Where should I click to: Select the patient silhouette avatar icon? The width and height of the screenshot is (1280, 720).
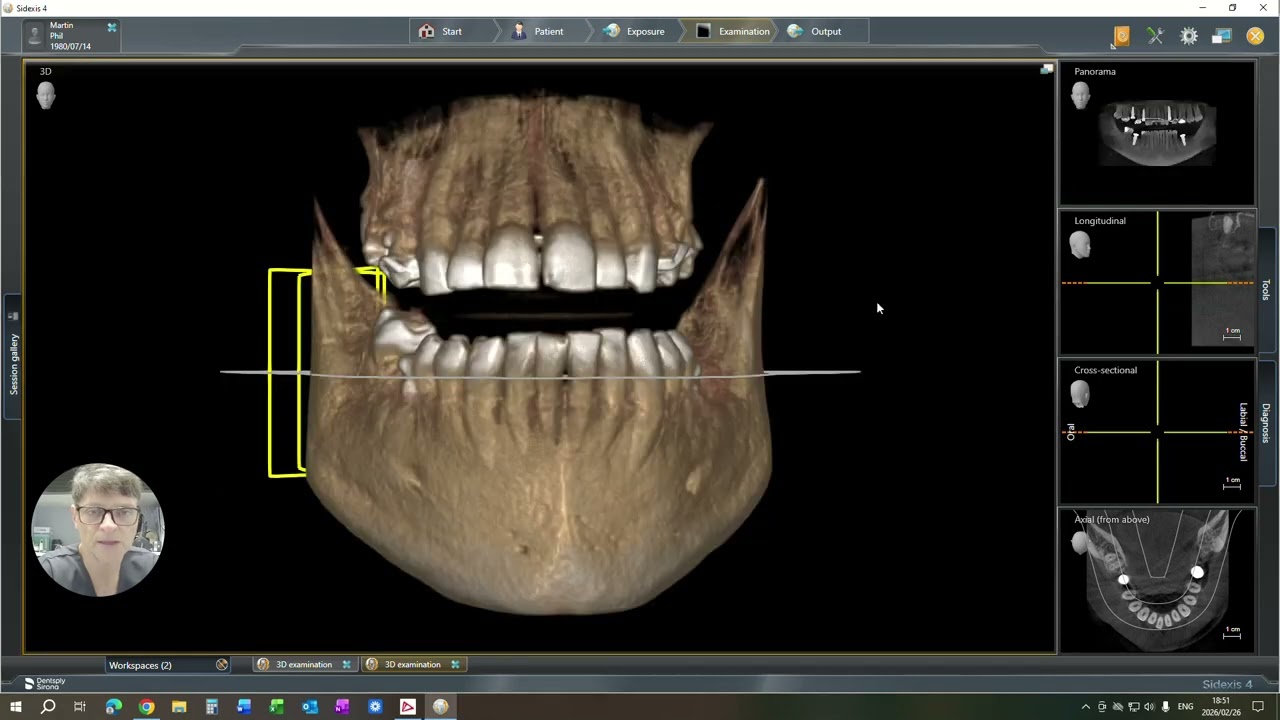coord(35,36)
